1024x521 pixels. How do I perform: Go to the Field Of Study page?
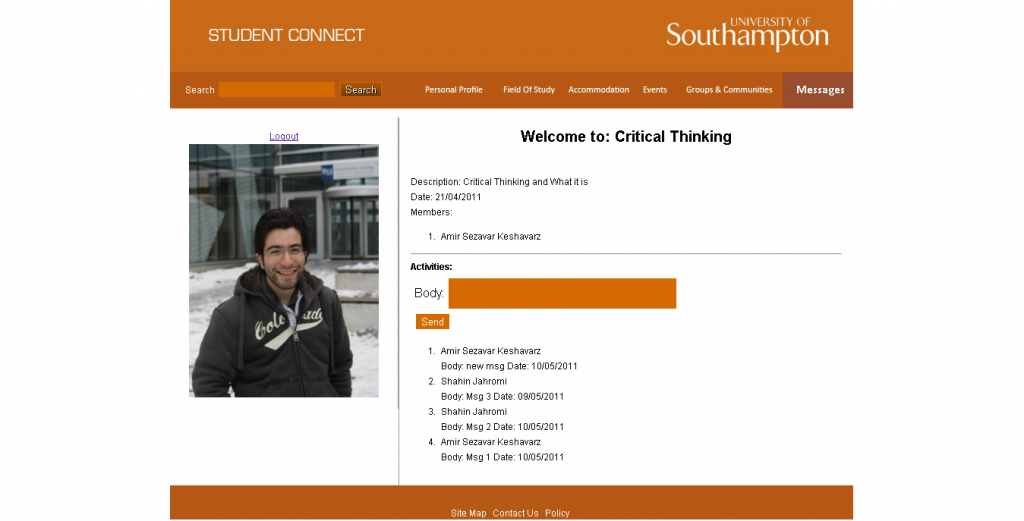[528, 90]
